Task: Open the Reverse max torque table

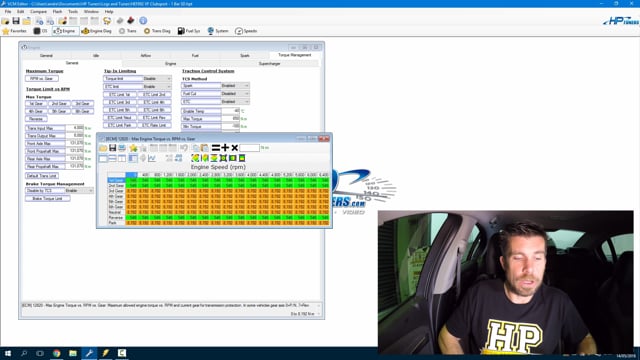Action: click(x=36, y=119)
